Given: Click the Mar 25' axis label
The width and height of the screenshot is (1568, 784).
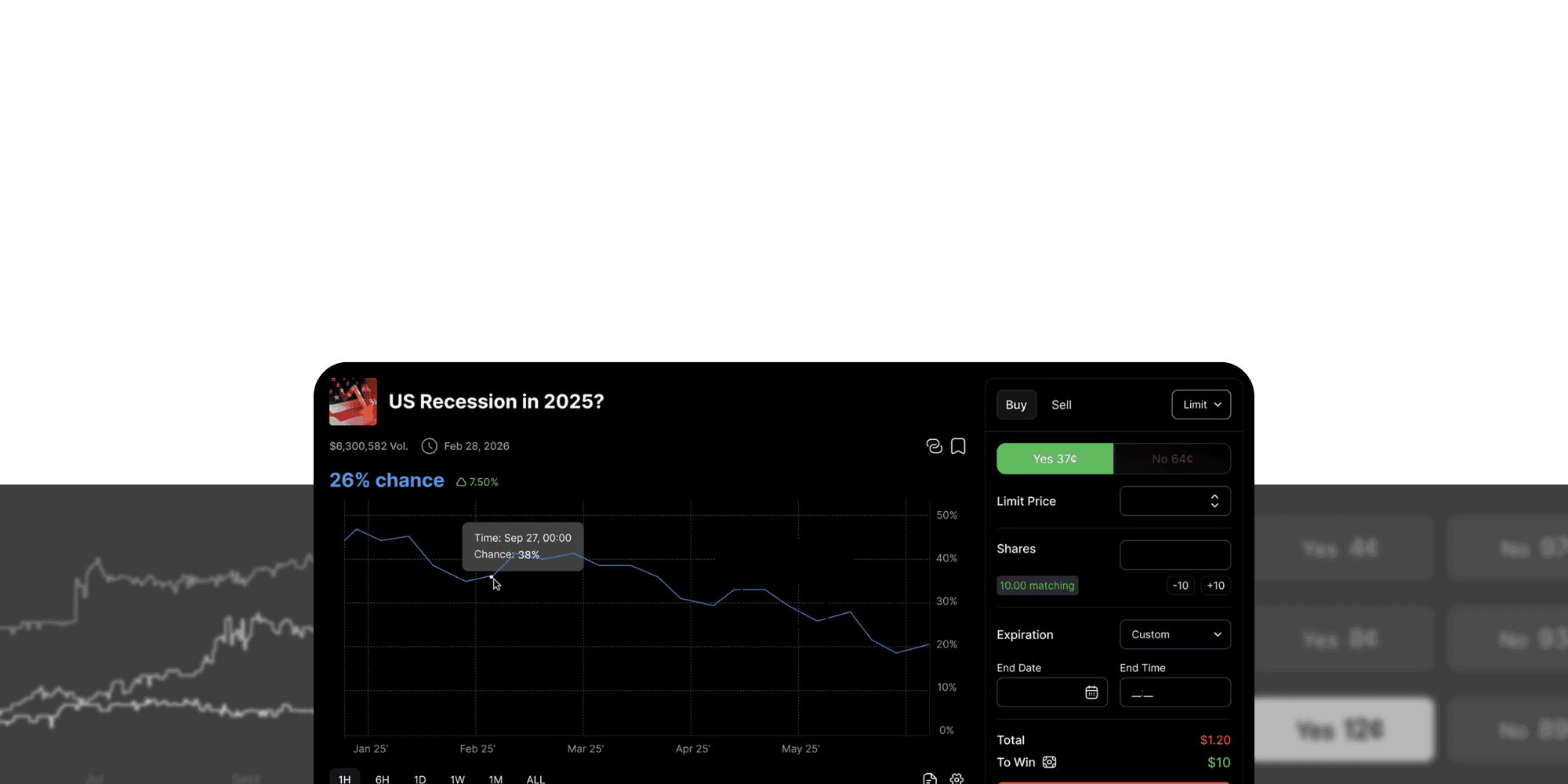Looking at the screenshot, I should (x=585, y=749).
